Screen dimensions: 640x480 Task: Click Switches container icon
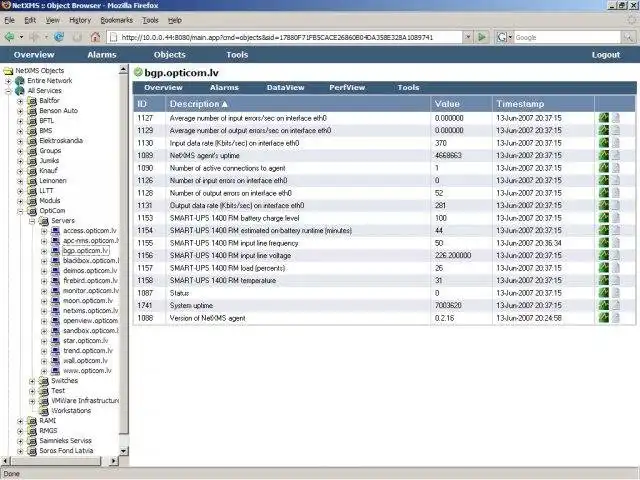click(x=44, y=381)
